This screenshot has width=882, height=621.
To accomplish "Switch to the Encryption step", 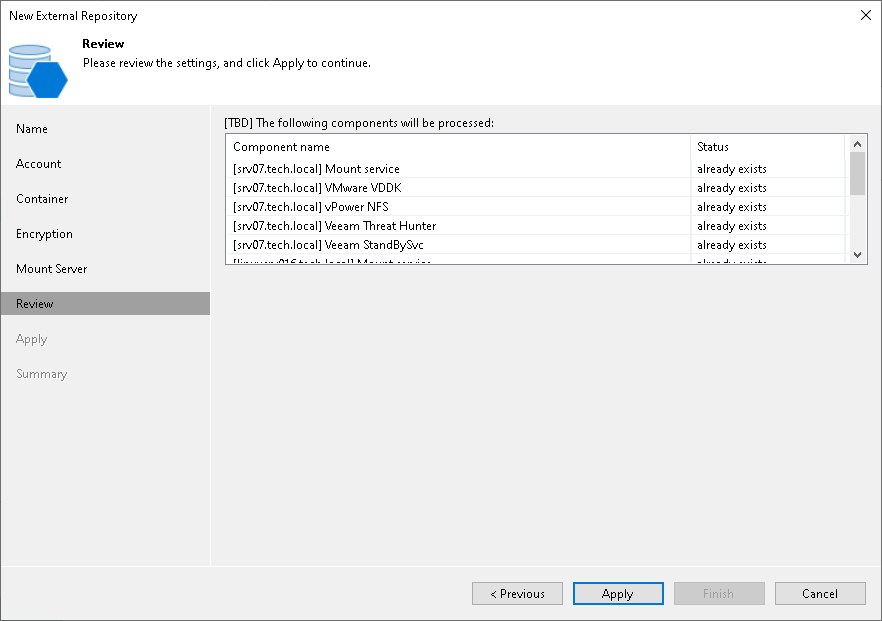I will point(105,233).
